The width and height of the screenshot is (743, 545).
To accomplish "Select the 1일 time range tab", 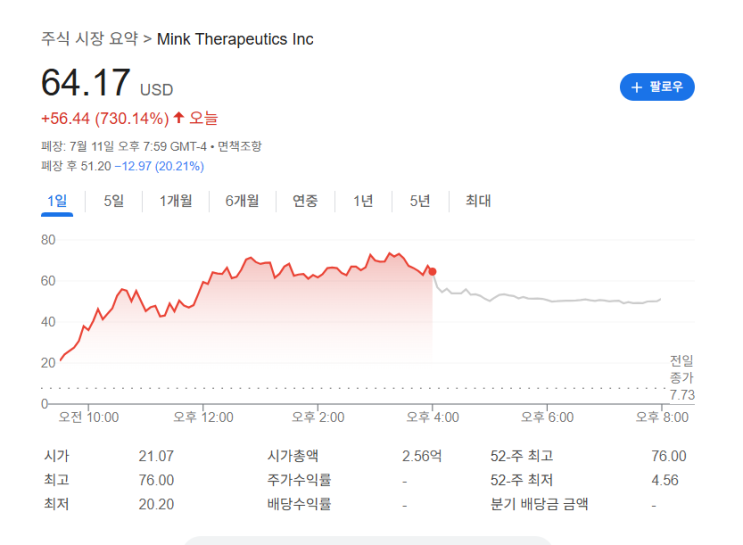I will (x=57, y=201).
